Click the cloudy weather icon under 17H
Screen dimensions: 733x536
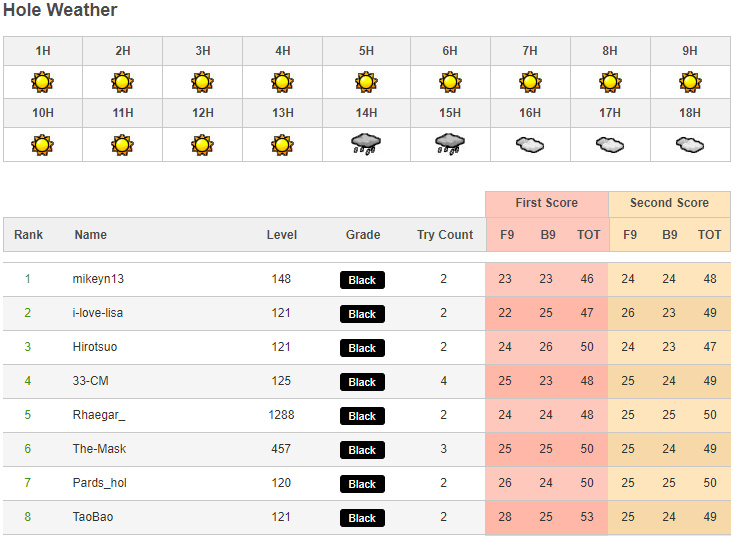pyautogui.click(x=609, y=144)
